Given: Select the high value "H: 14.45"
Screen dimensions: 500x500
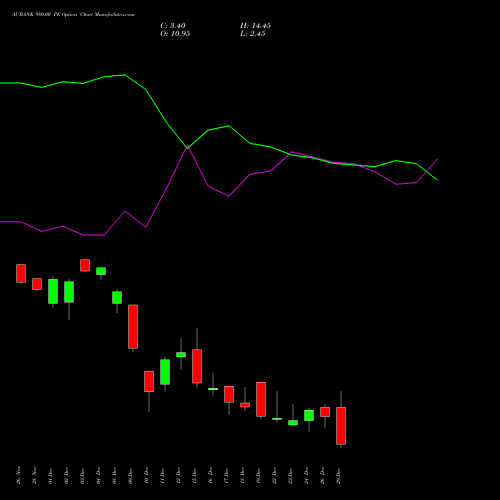Looking at the screenshot, I should (x=255, y=26).
